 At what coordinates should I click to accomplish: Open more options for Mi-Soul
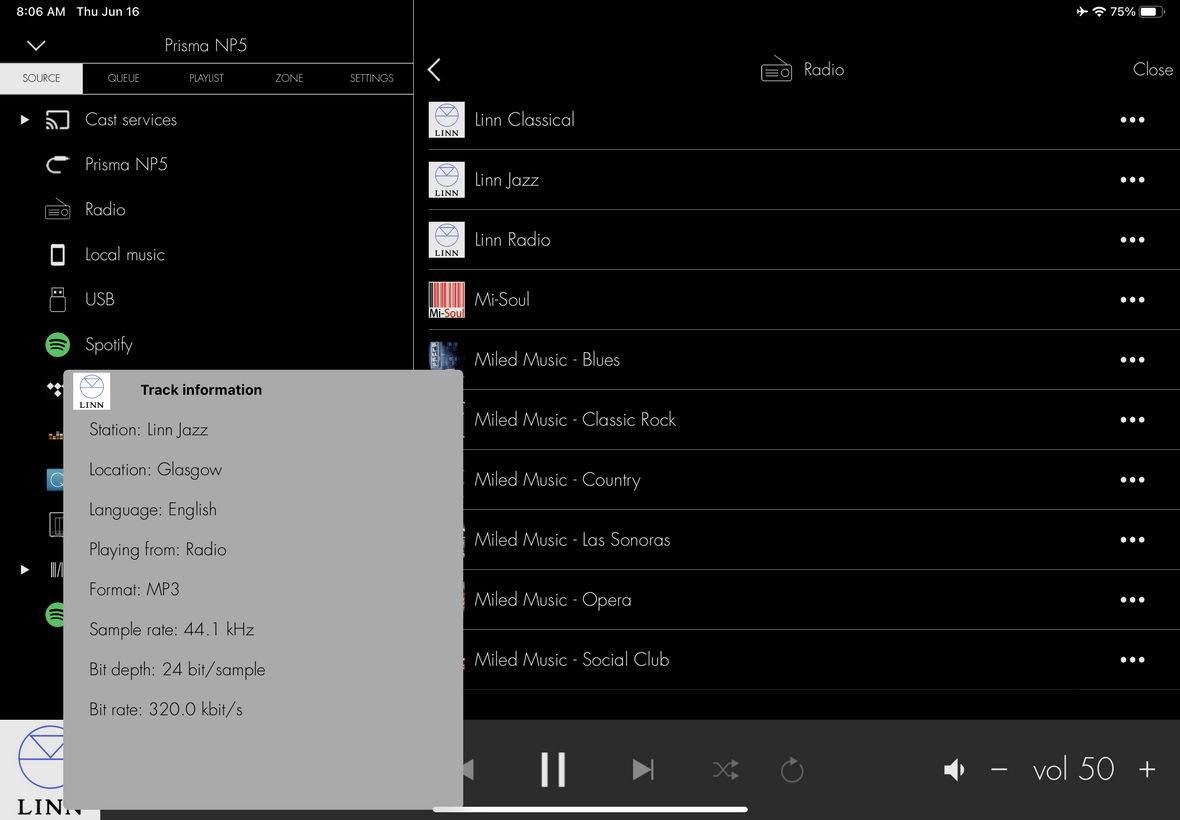[1132, 299]
